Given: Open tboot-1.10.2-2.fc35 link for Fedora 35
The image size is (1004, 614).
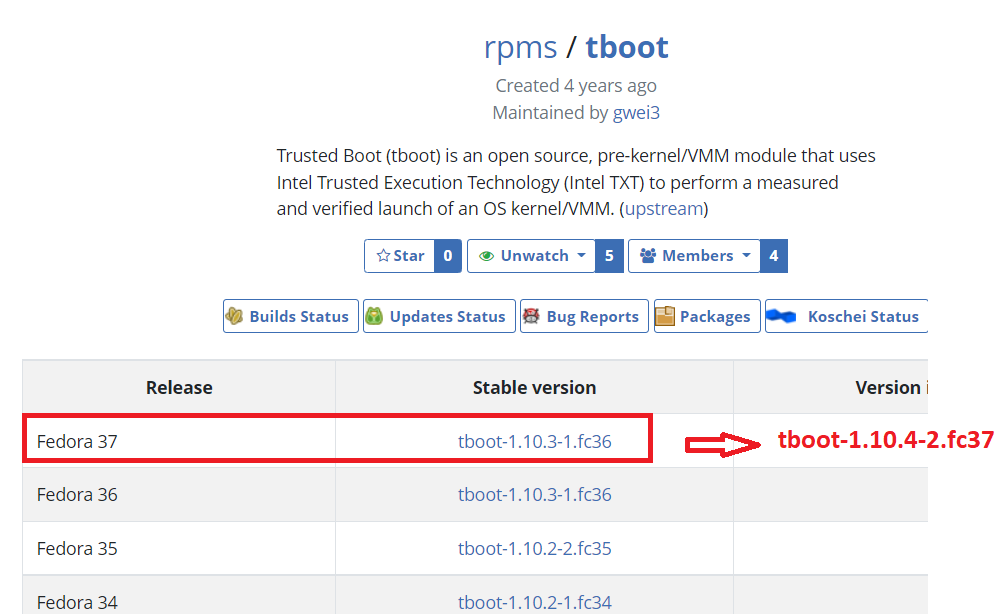Looking at the screenshot, I should [535, 549].
